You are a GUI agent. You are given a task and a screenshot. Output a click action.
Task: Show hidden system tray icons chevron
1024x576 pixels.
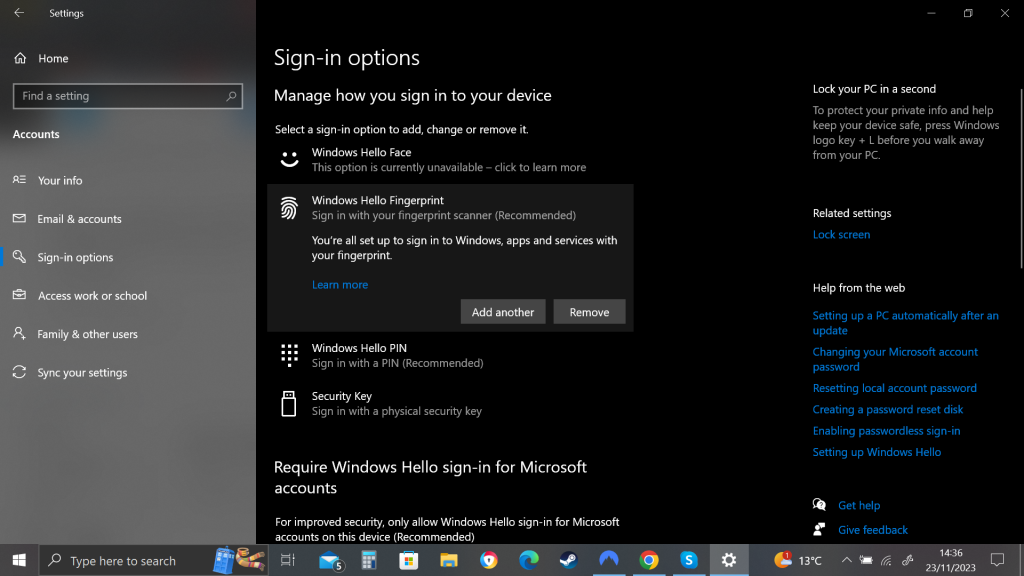pyautogui.click(x=846, y=560)
